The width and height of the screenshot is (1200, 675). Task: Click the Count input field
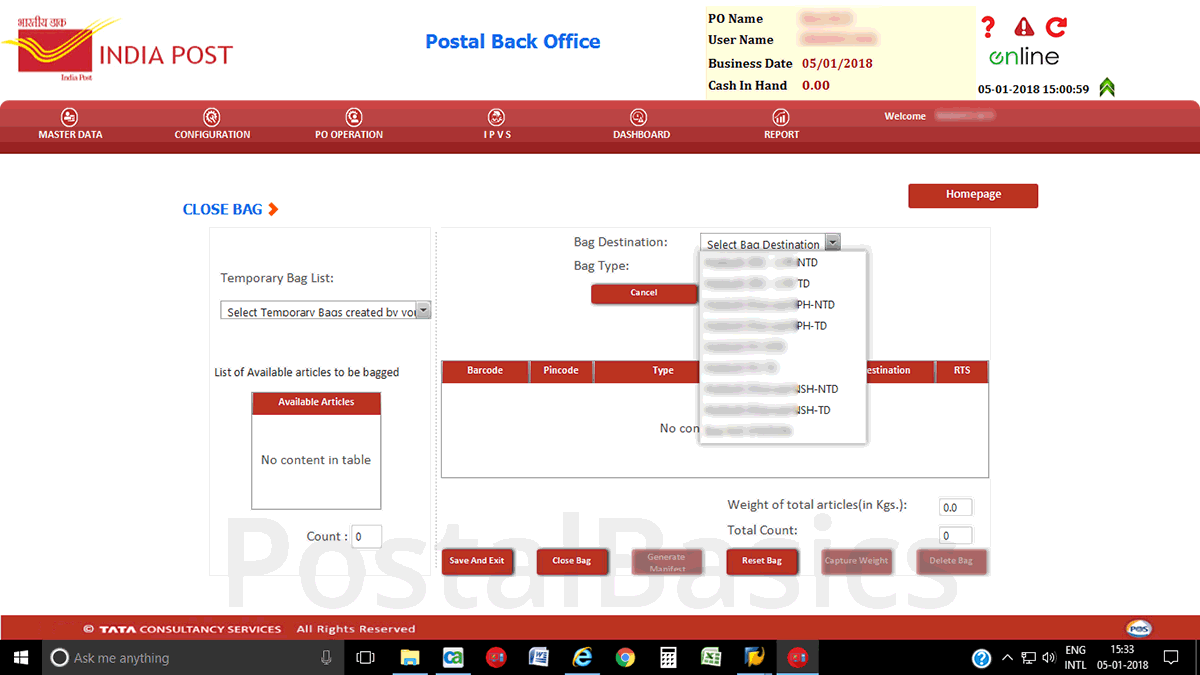(x=366, y=537)
